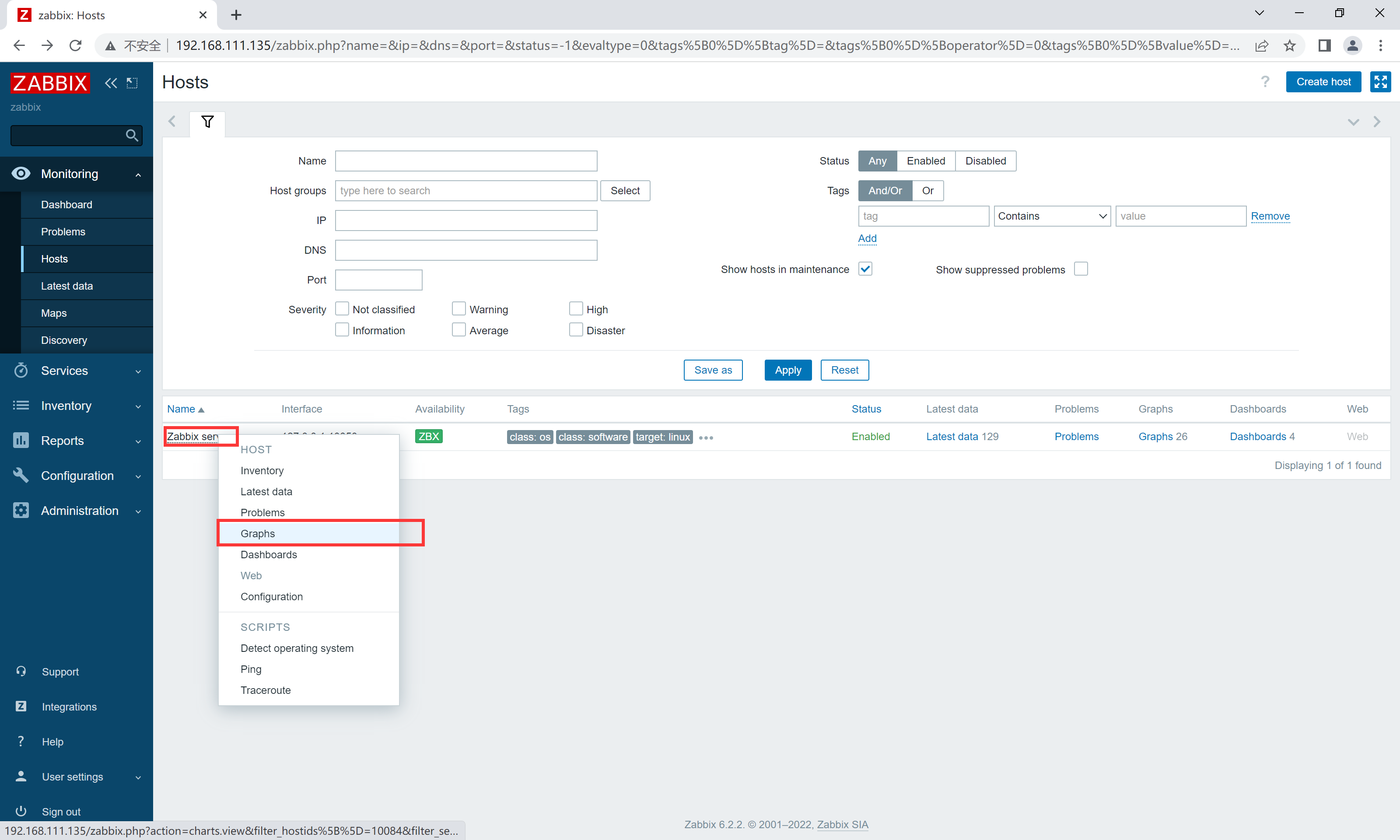Click the Reports chart icon
This screenshot has width=1400, height=840.
[21, 440]
